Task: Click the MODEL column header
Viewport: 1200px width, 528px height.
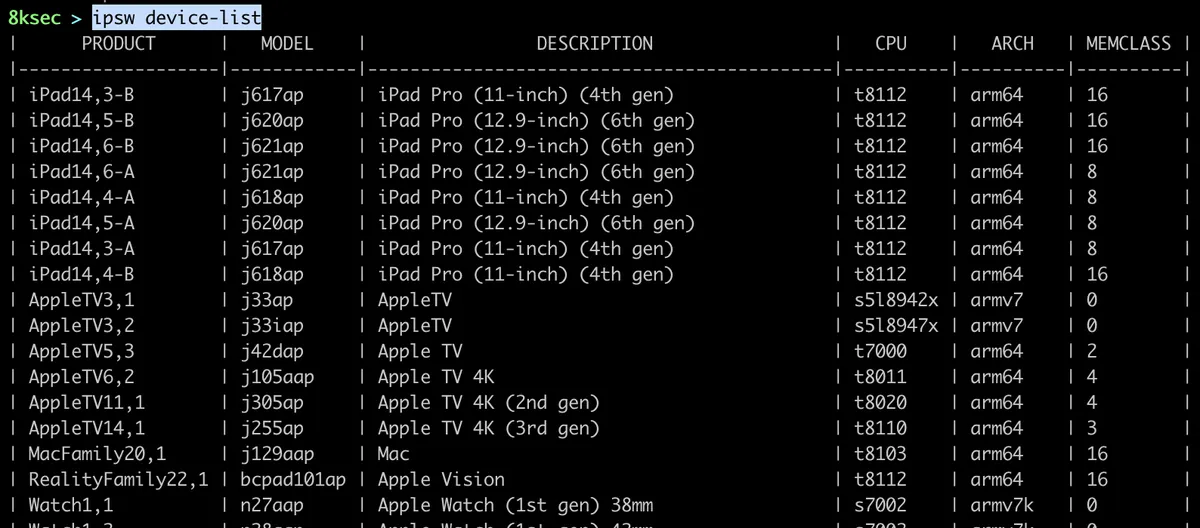Action: [287, 43]
